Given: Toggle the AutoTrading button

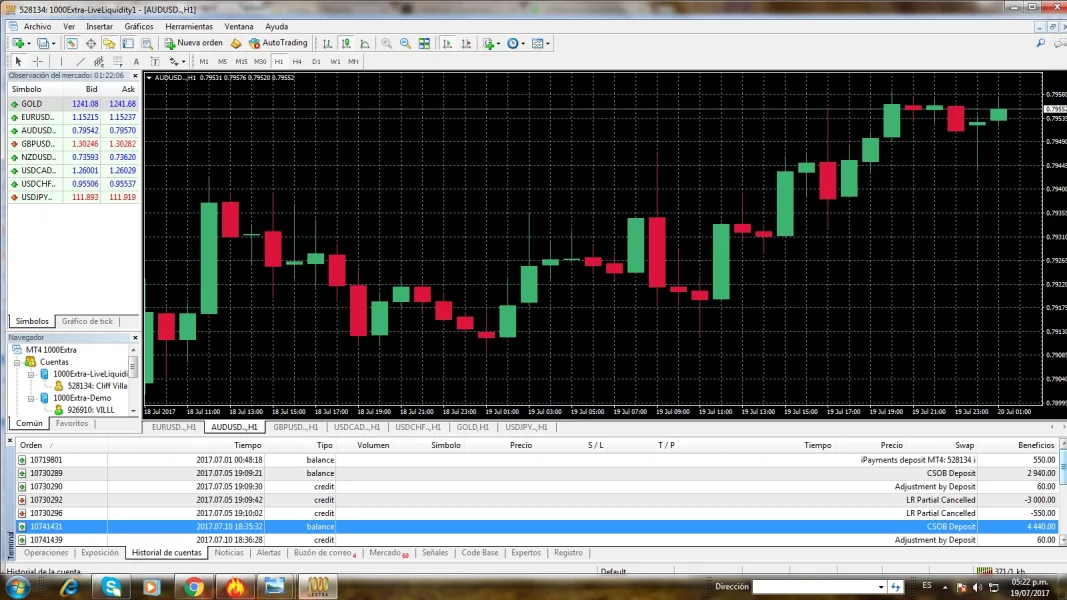Looking at the screenshot, I should 278,44.
